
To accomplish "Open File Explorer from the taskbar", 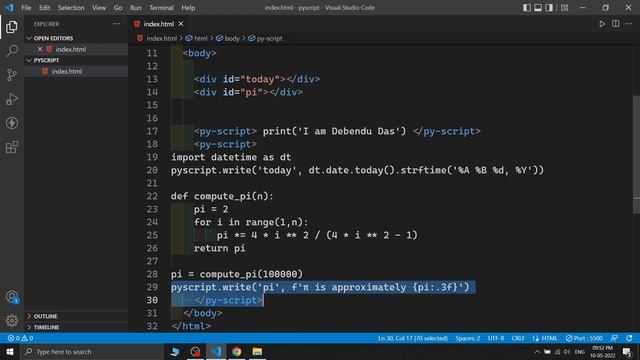I will click(x=257, y=351).
